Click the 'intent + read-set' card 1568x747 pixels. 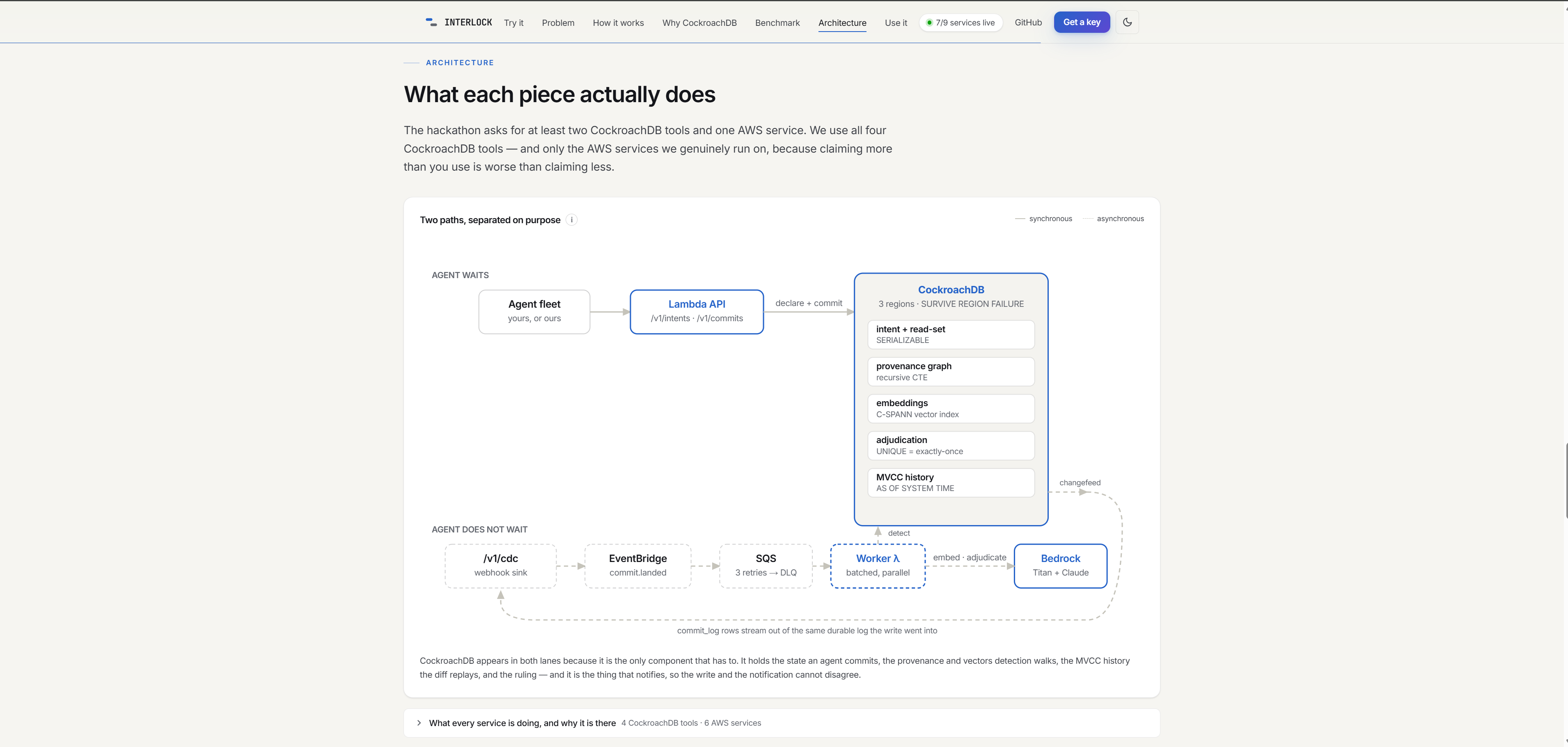pos(951,335)
